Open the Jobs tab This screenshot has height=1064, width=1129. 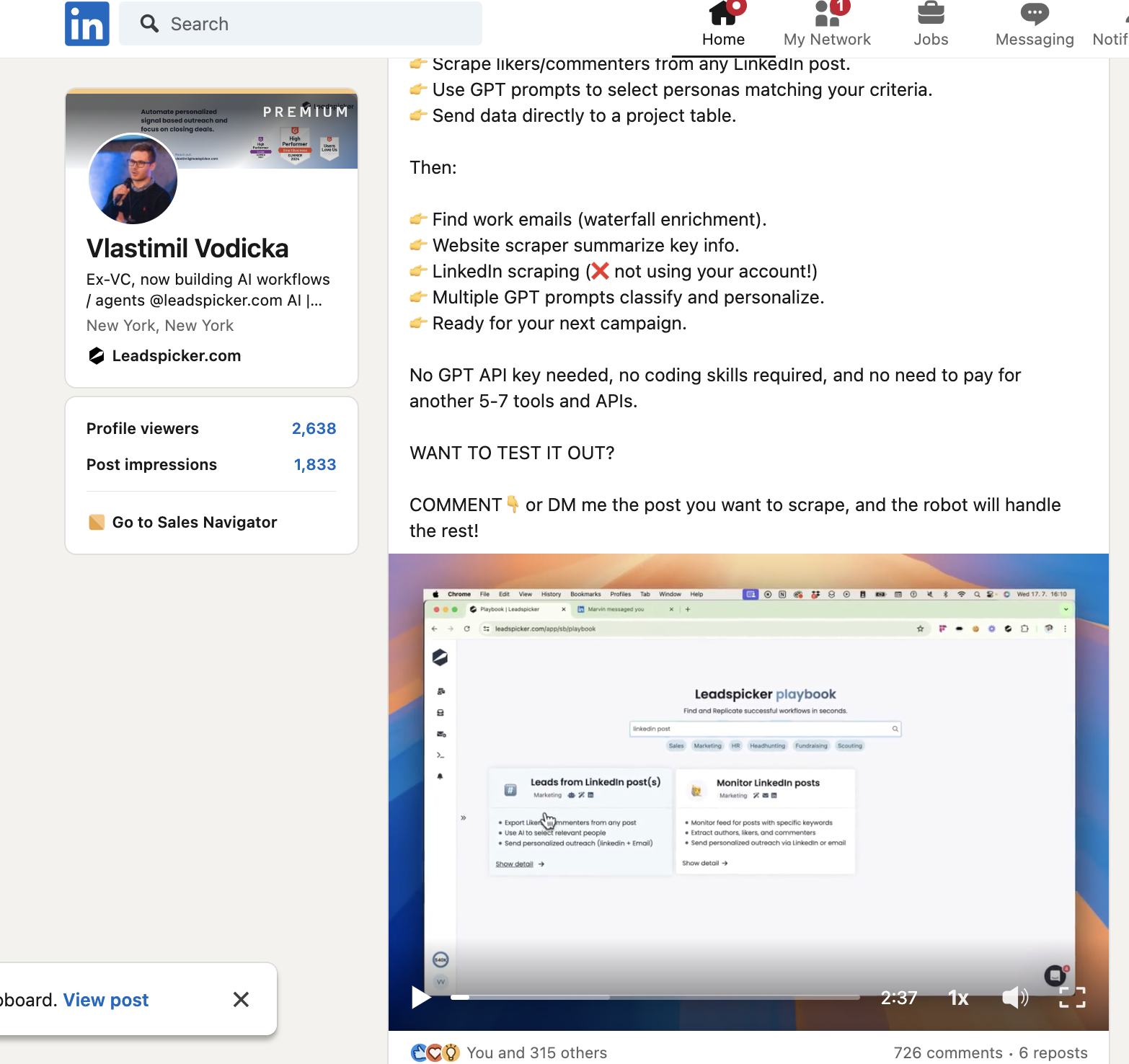click(931, 26)
